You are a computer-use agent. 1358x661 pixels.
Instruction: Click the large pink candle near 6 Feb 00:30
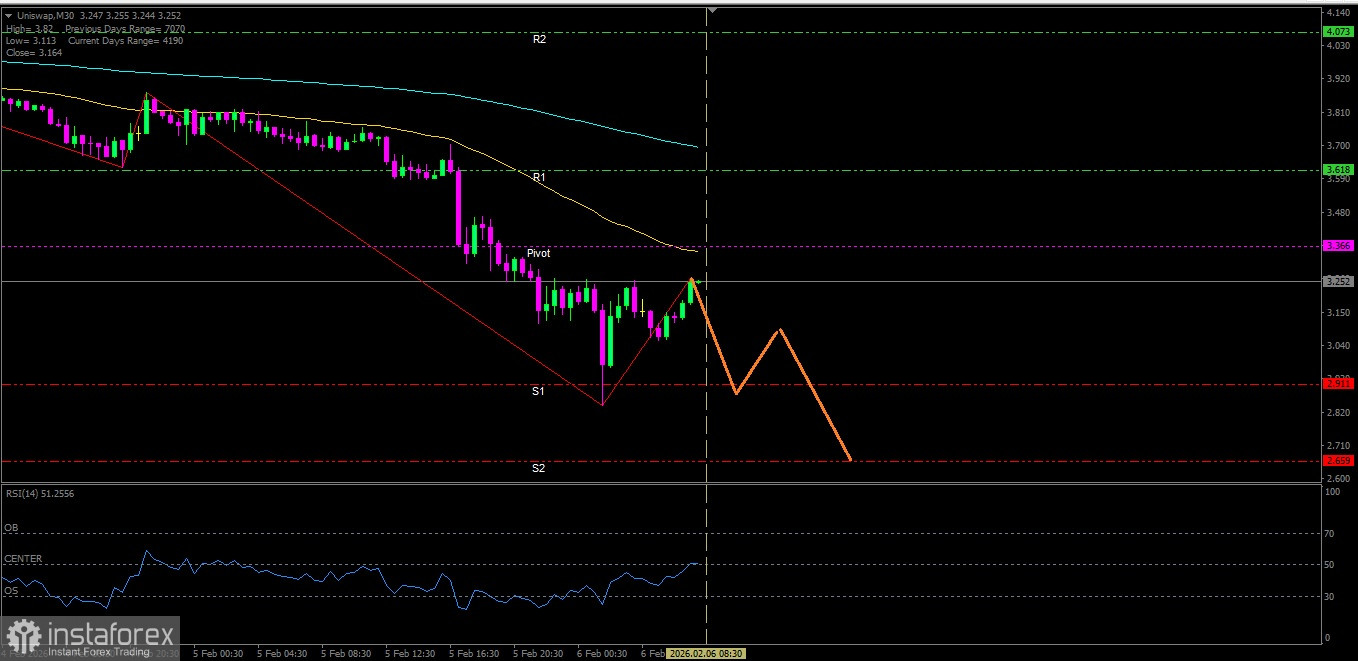tap(603, 340)
